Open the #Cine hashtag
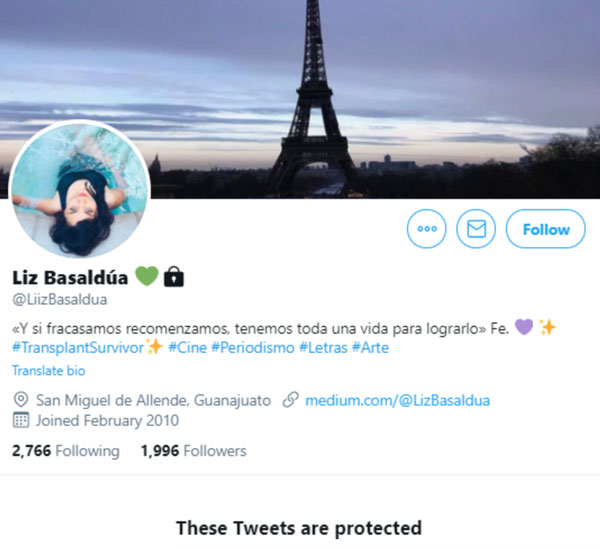This screenshot has width=600, height=549. point(188,348)
